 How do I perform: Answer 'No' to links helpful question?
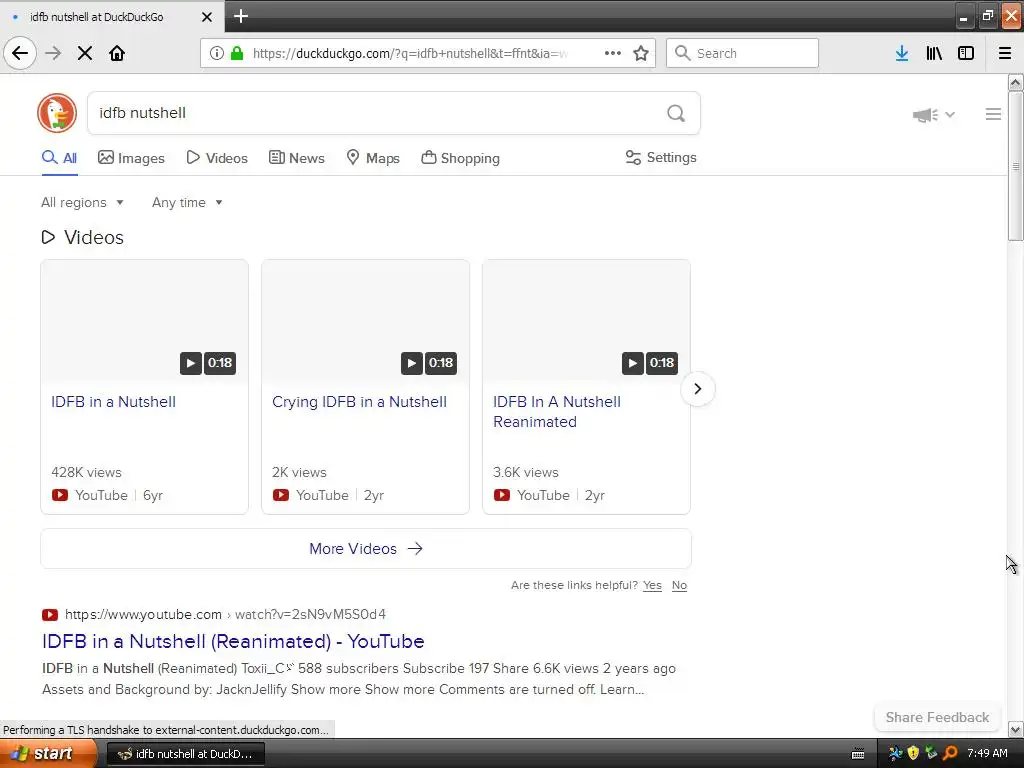[679, 585]
